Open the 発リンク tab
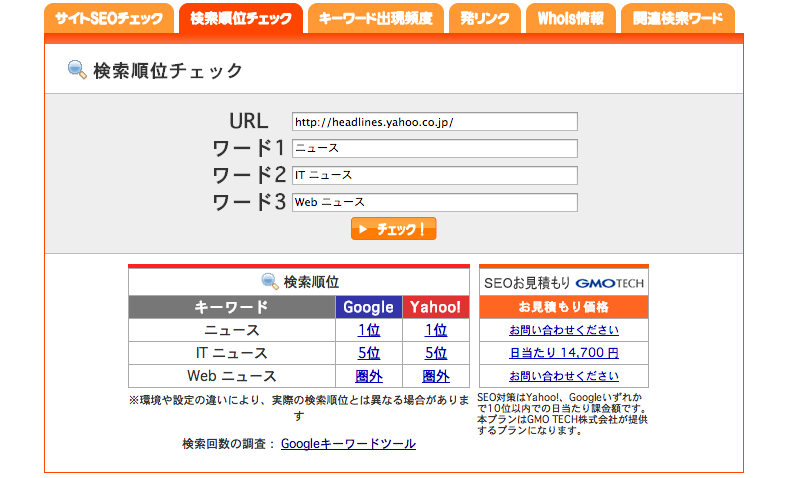 (x=485, y=19)
